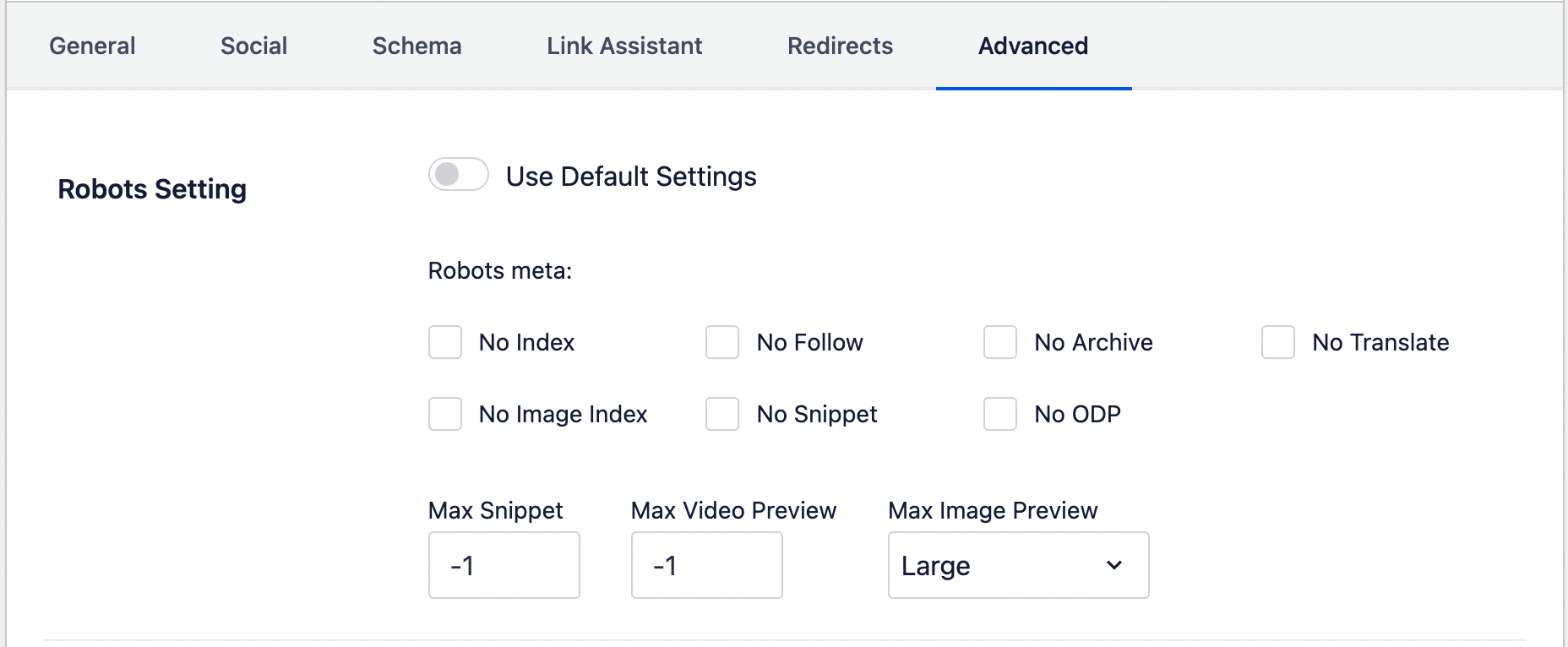Select the Redirects tab

click(x=840, y=46)
